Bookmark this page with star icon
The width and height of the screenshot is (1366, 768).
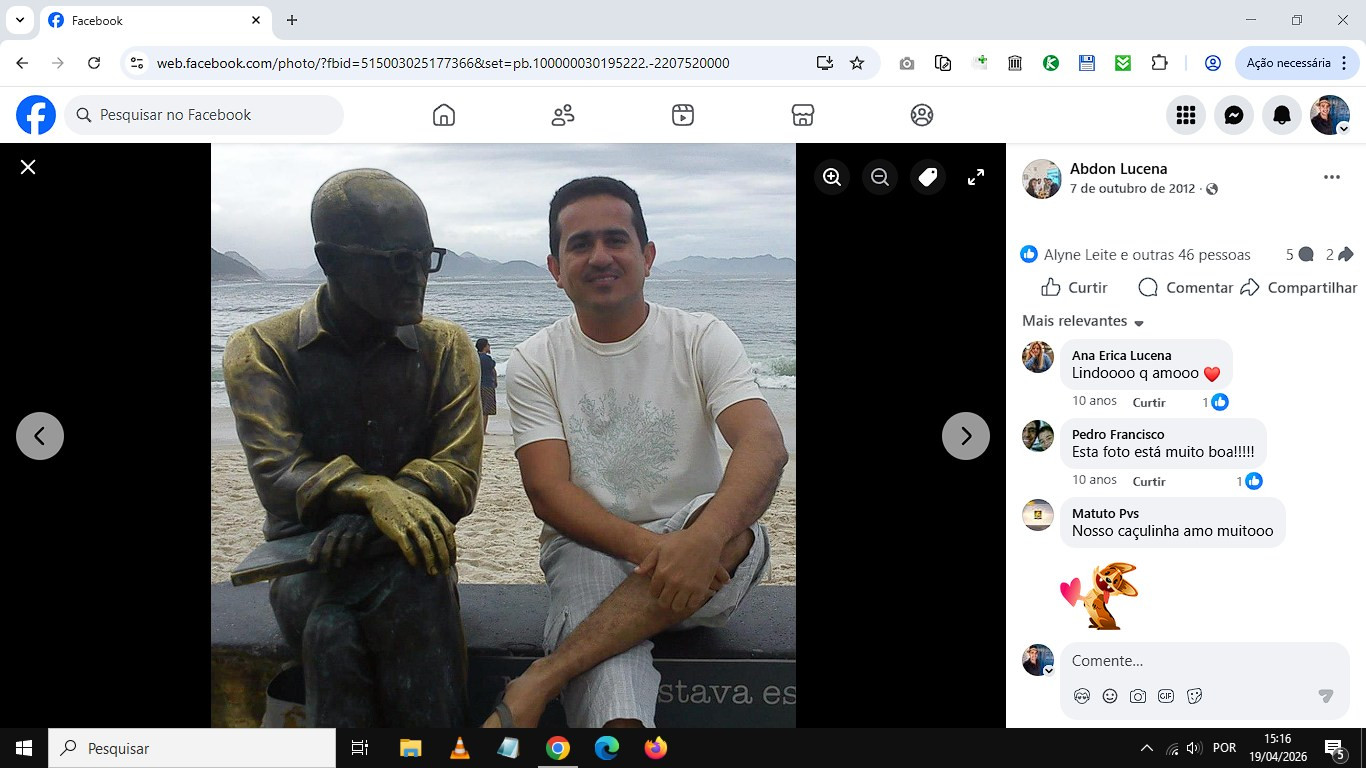(857, 63)
